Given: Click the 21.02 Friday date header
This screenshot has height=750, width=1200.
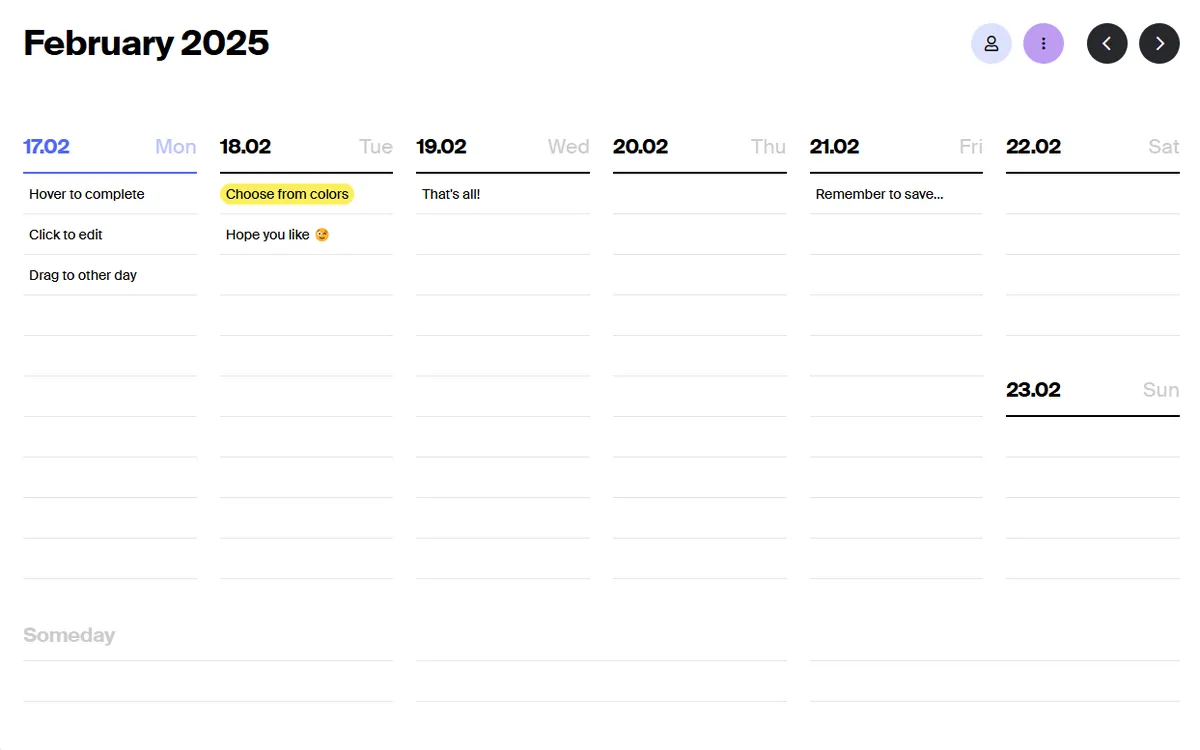Looking at the screenshot, I should coord(834,147).
